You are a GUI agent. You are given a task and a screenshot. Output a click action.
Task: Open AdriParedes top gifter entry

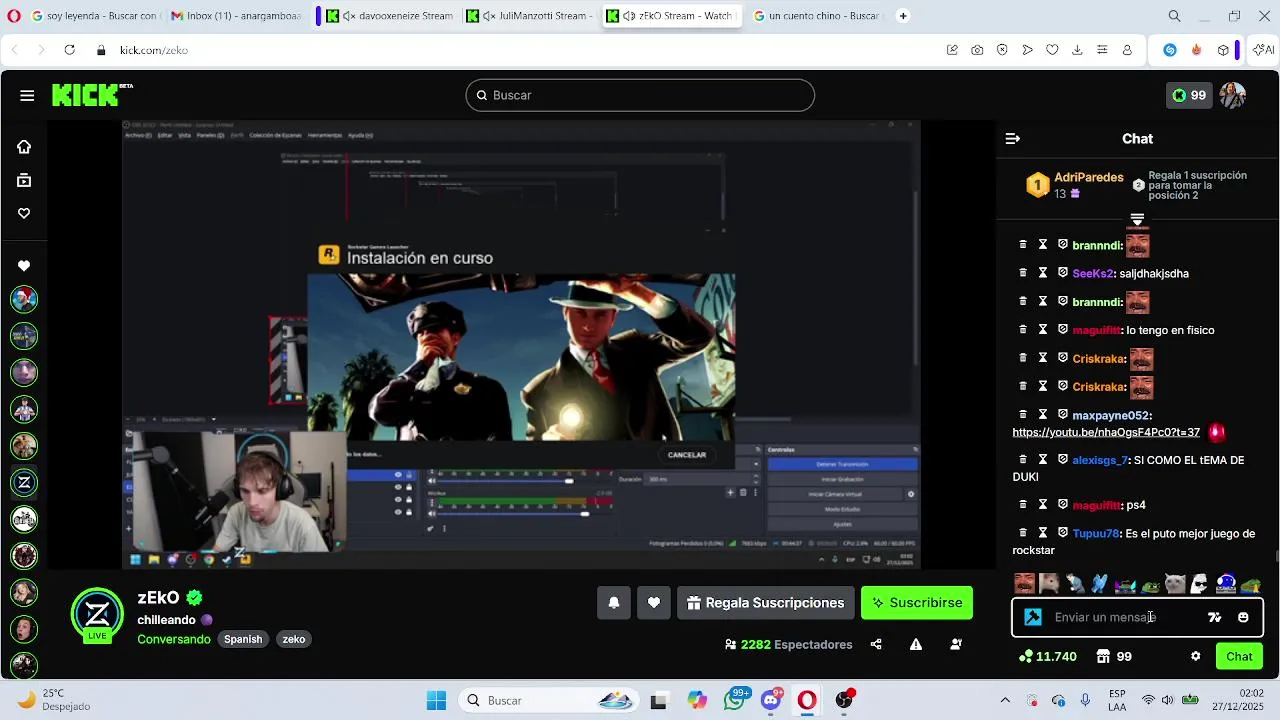pyautogui.click(x=1075, y=185)
